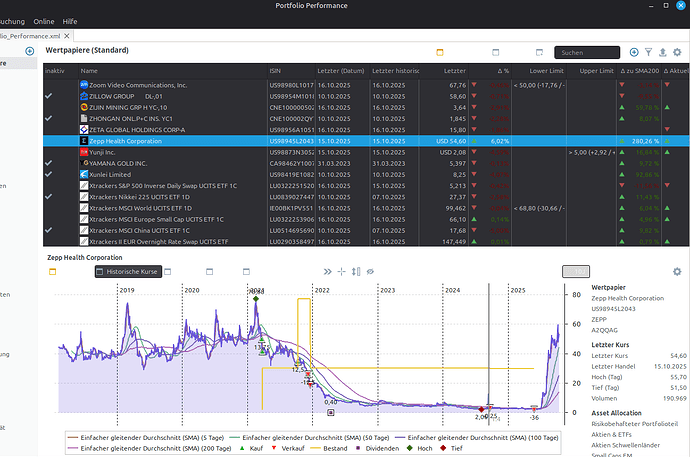
Task: Sort by the Δ zu SMA200 column header
Action: [639, 71]
